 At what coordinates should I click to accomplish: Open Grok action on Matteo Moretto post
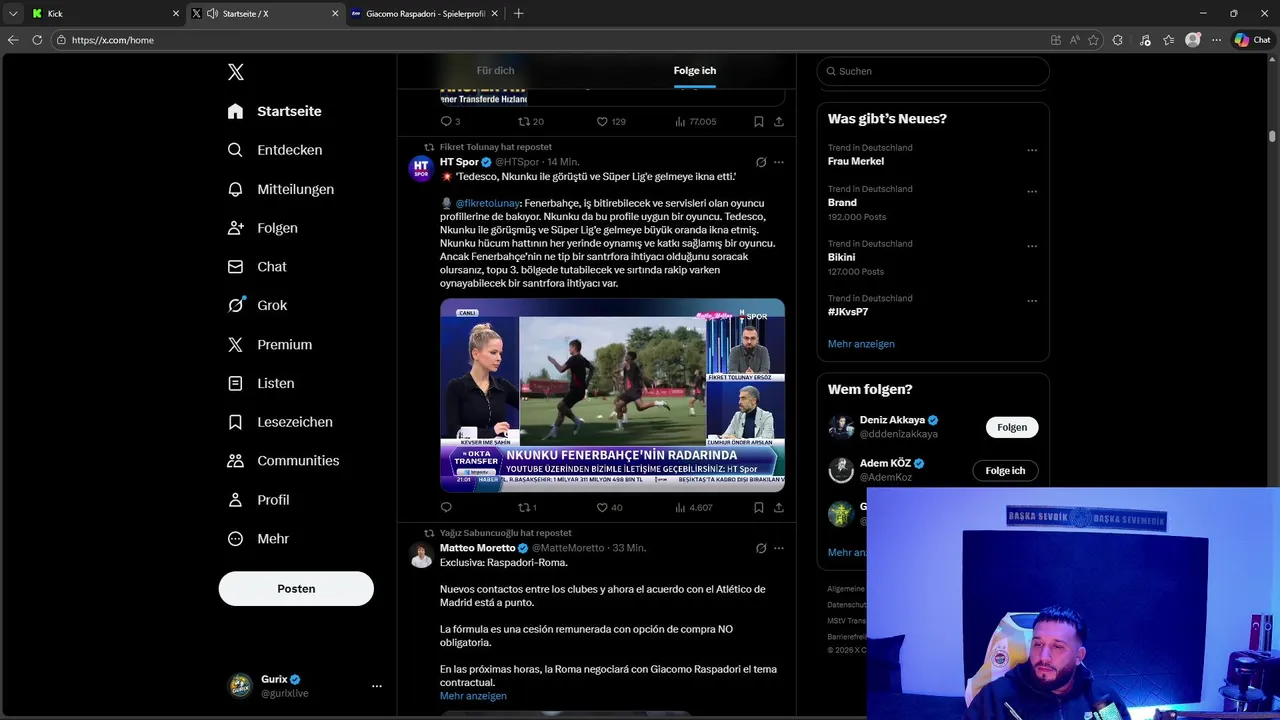pos(761,548)
